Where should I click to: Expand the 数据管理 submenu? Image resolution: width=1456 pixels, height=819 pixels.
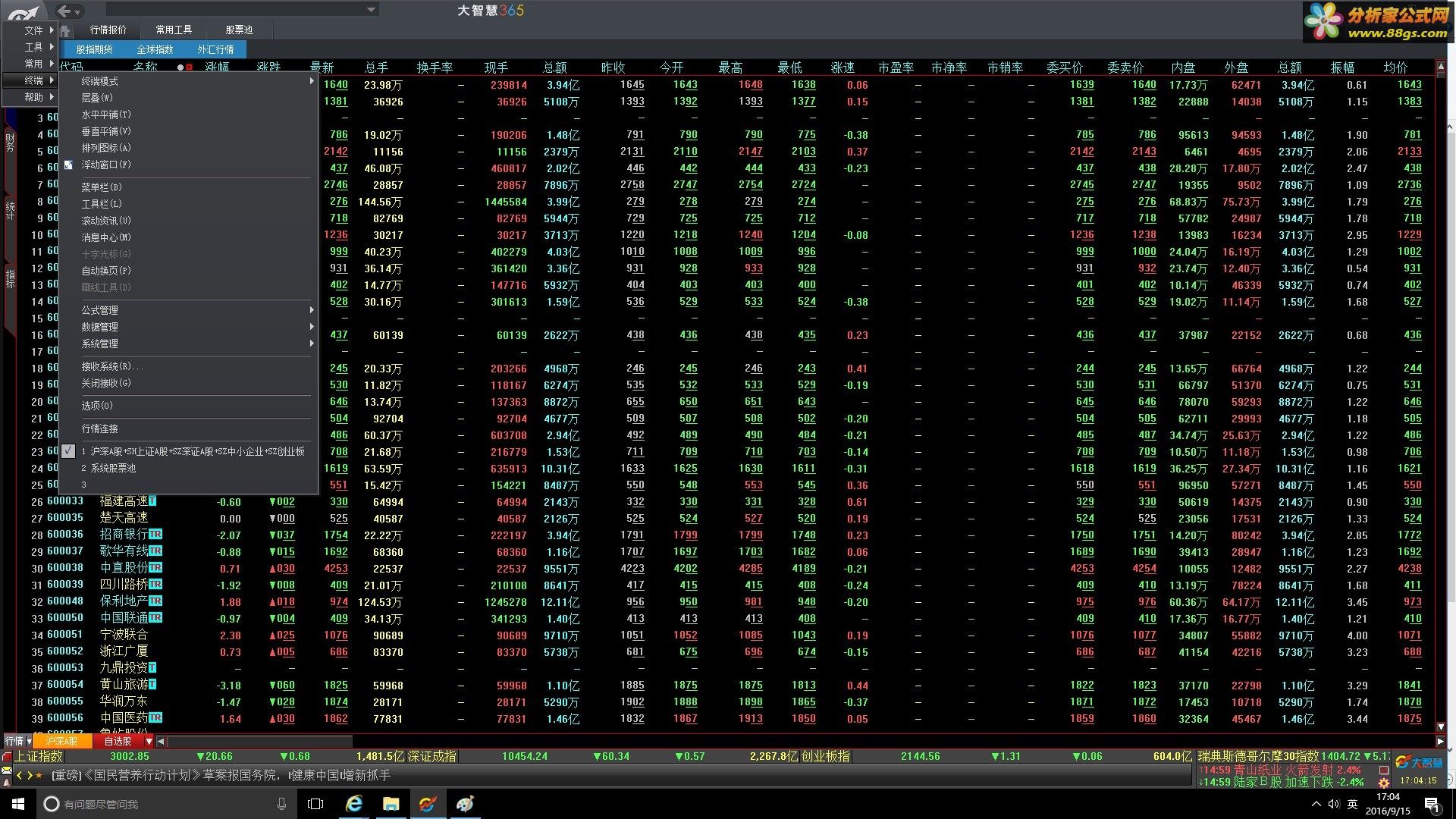click(188, 327)
